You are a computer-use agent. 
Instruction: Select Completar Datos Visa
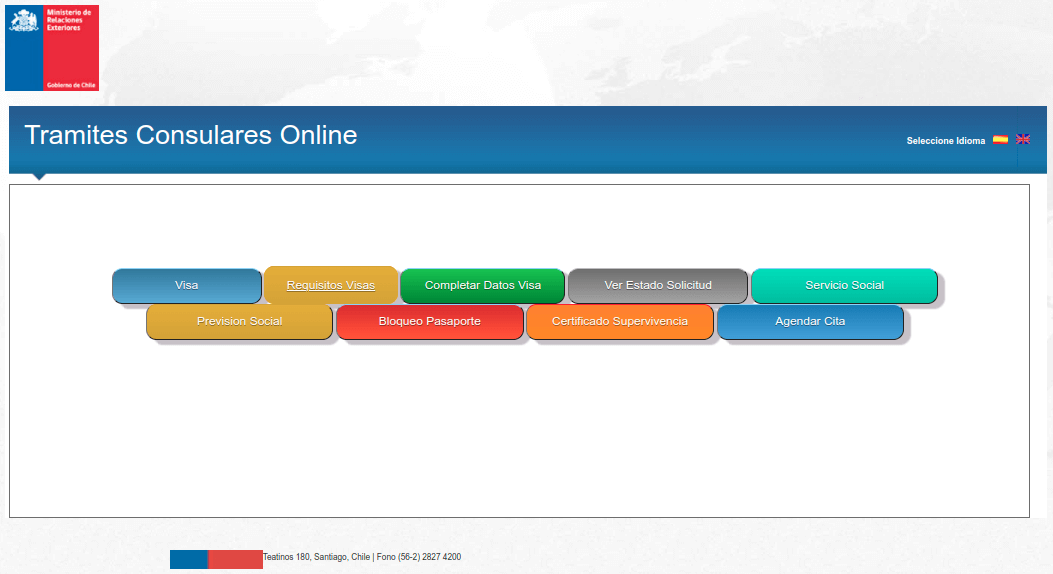click(482, 286)
